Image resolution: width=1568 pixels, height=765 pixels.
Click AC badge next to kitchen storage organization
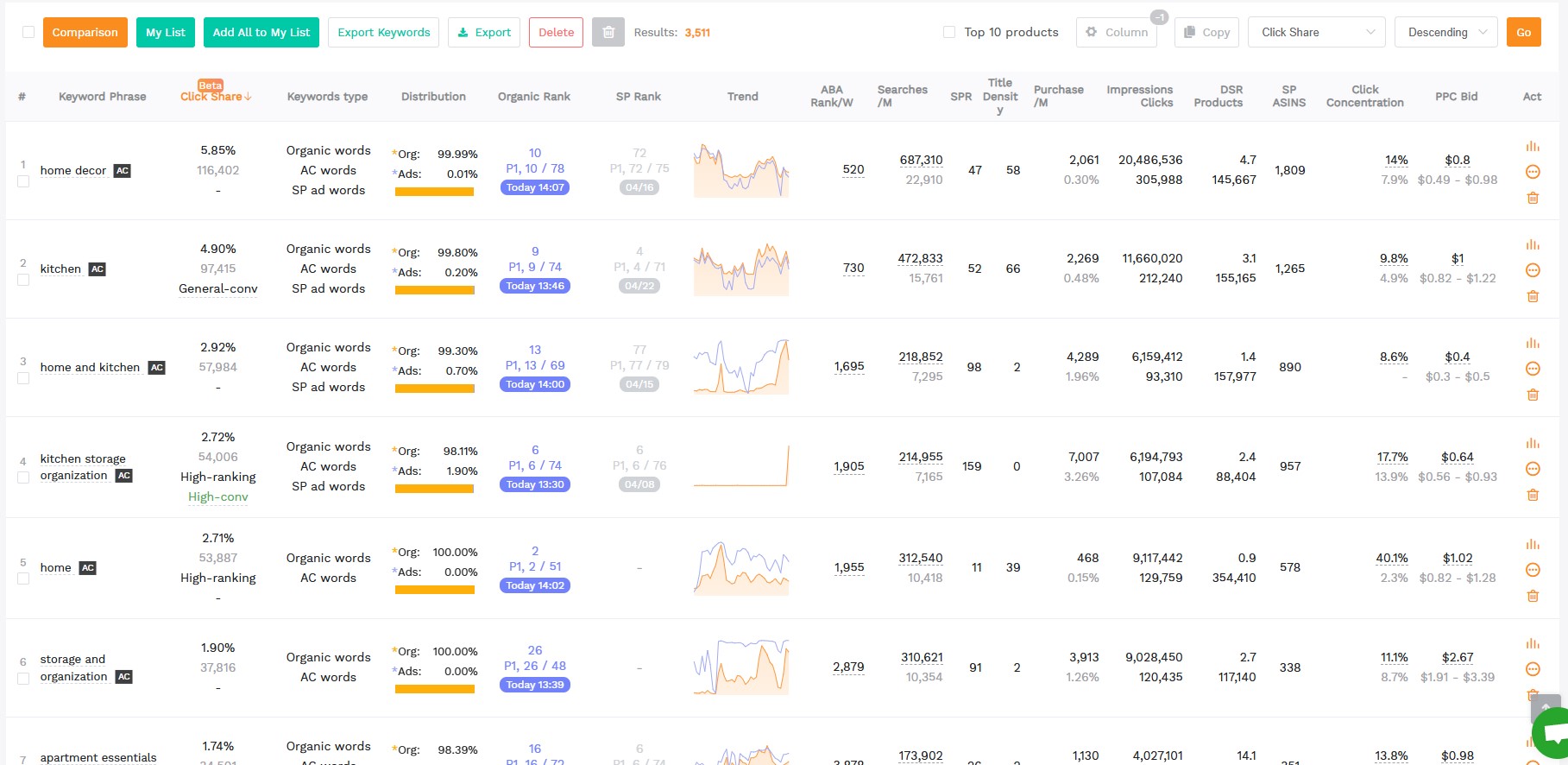pos(124,476)
